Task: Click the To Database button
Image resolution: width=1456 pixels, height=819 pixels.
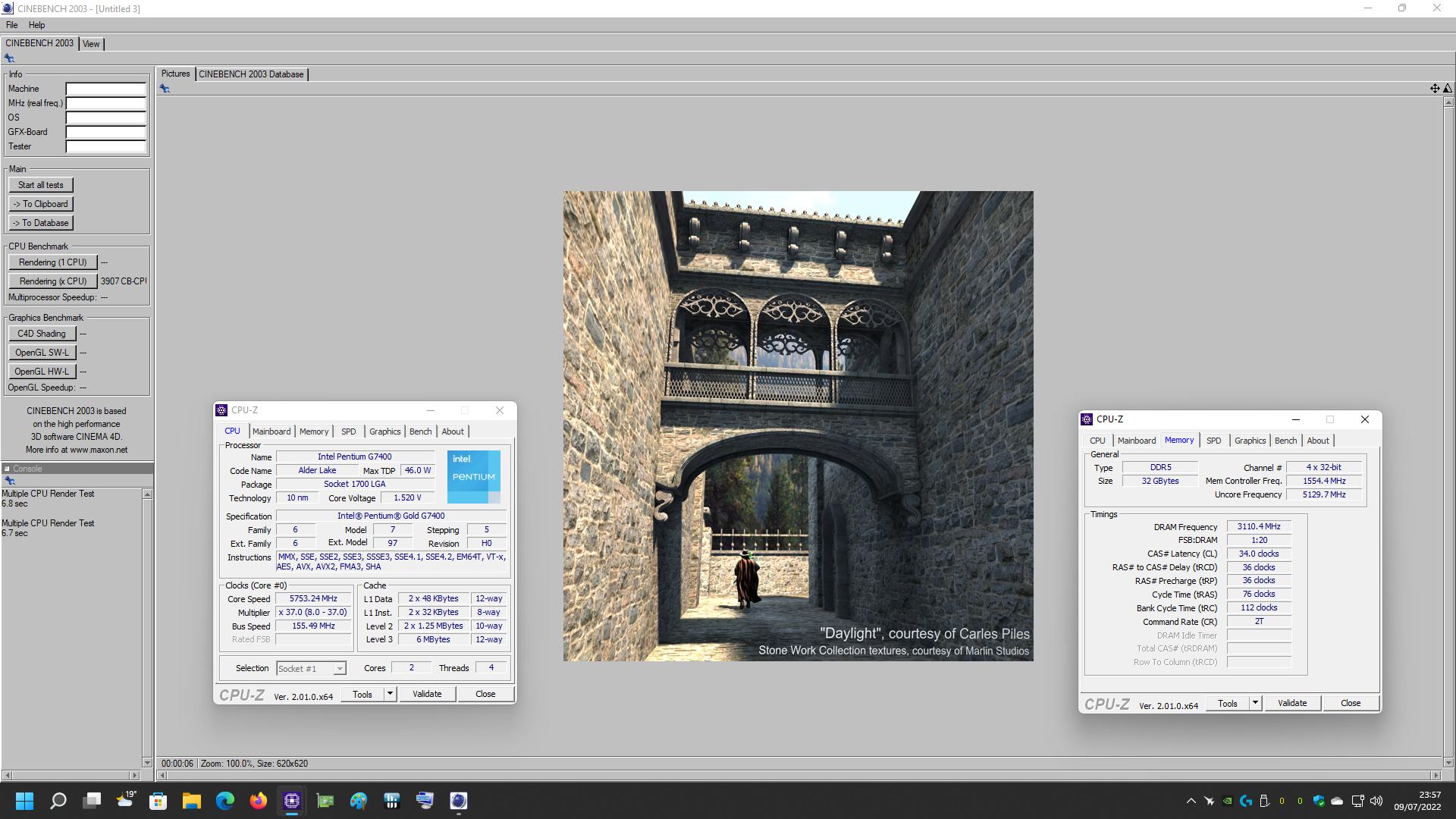Action: [x=41, y=223]
